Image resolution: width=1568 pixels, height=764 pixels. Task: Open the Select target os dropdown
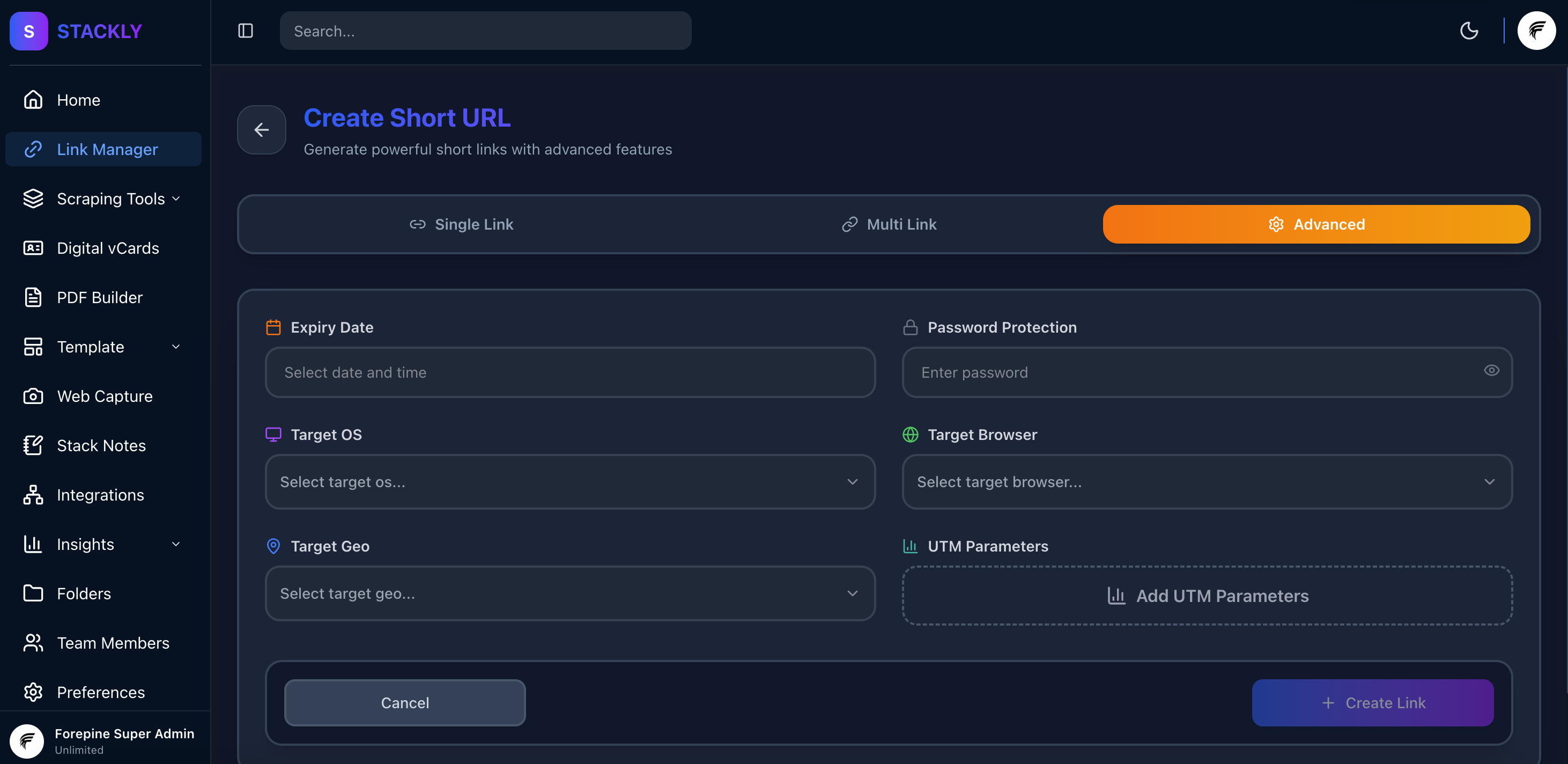point(569,482)
